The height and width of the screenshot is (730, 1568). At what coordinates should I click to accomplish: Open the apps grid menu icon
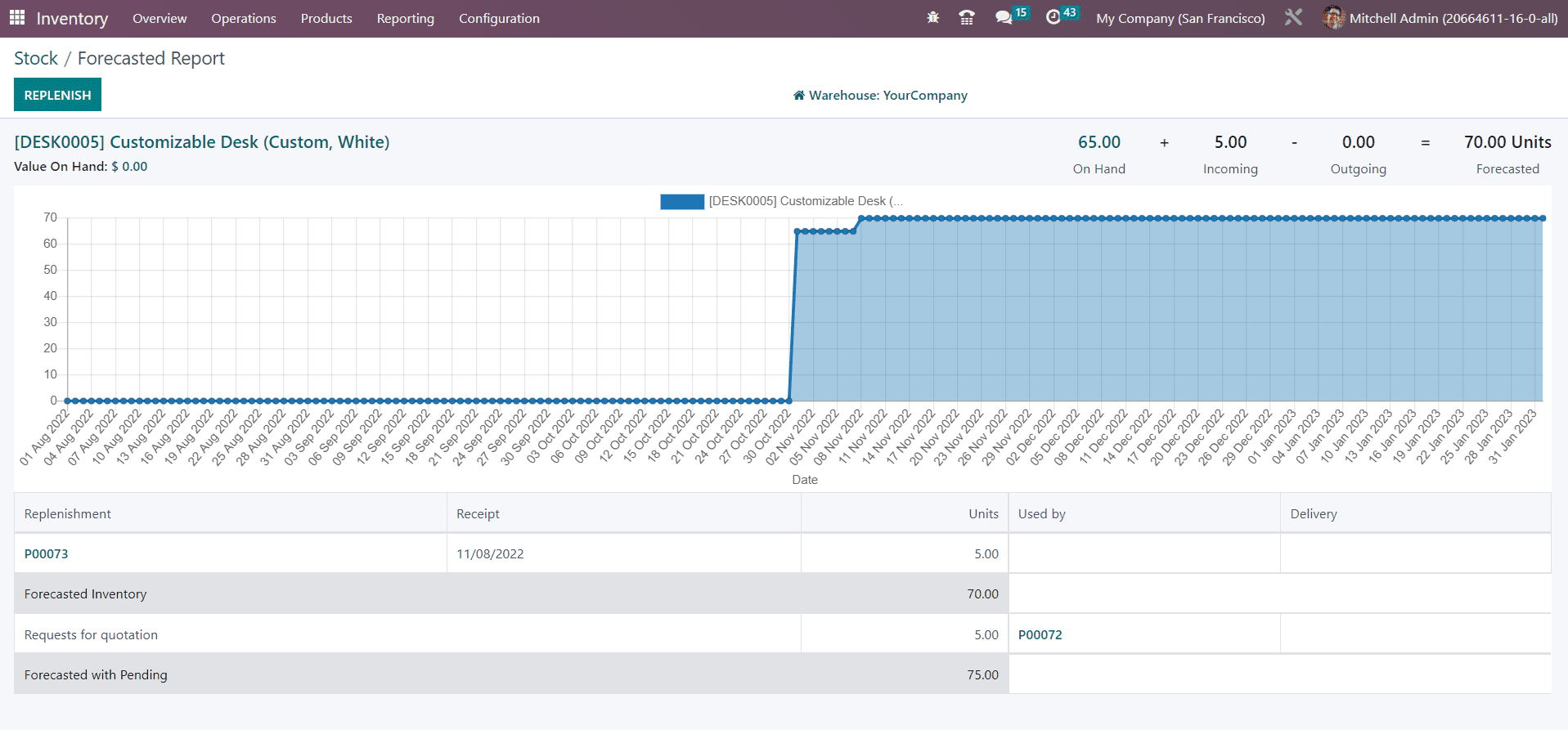click(17, 18)
